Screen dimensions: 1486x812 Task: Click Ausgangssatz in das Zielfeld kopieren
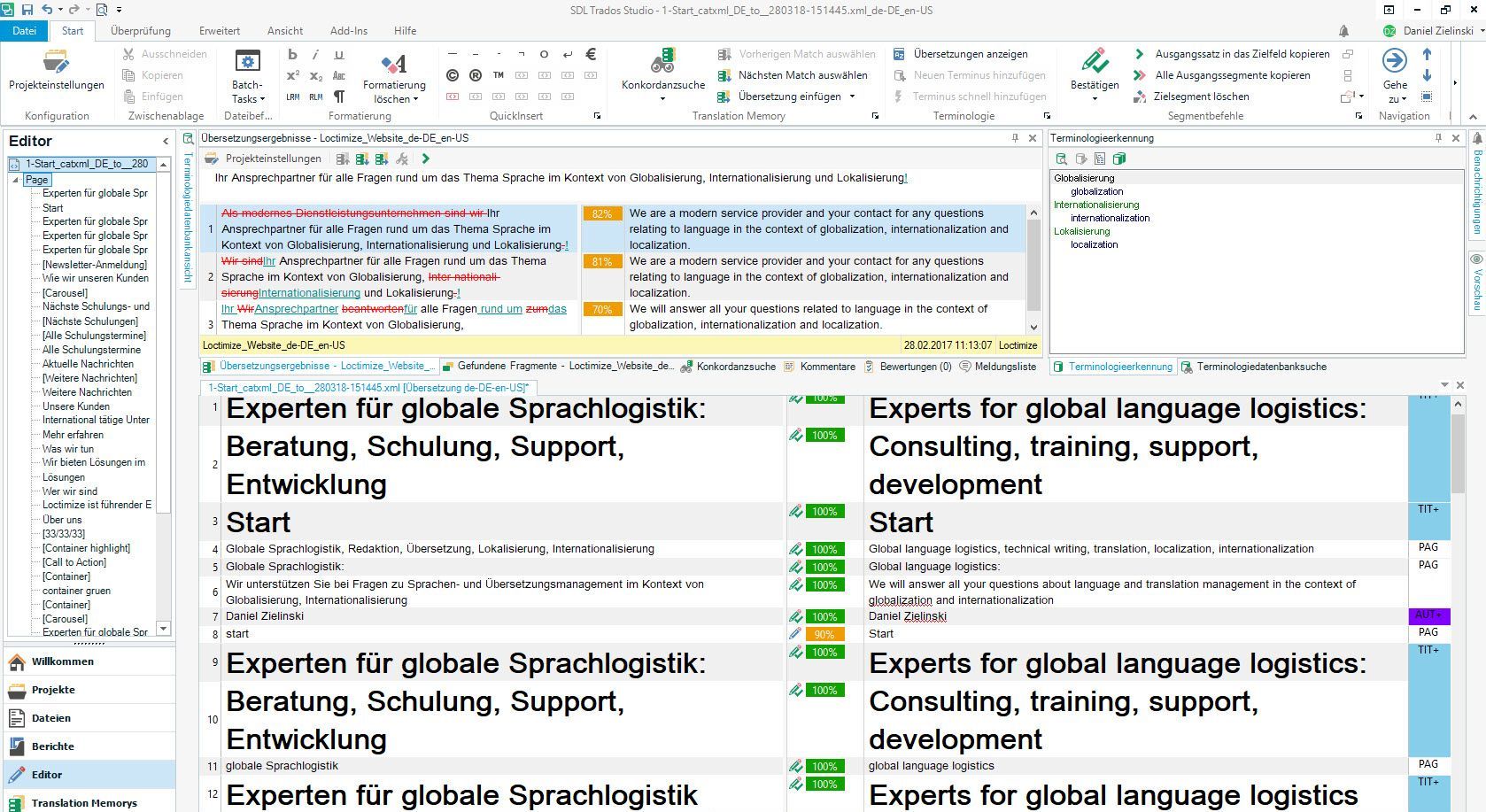(x=1232, y=54)
